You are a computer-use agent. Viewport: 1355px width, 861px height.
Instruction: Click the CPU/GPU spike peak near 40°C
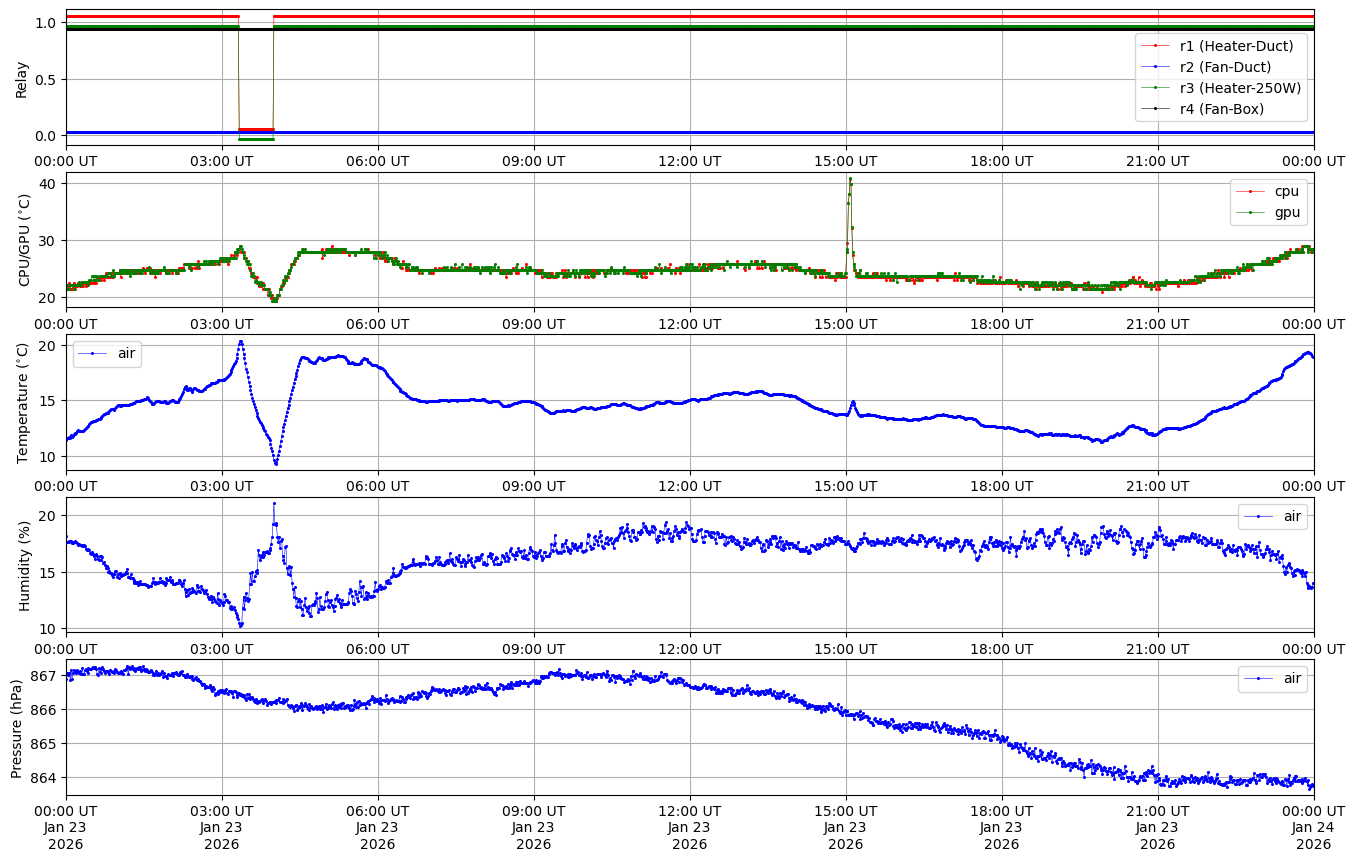click(850, 179)
